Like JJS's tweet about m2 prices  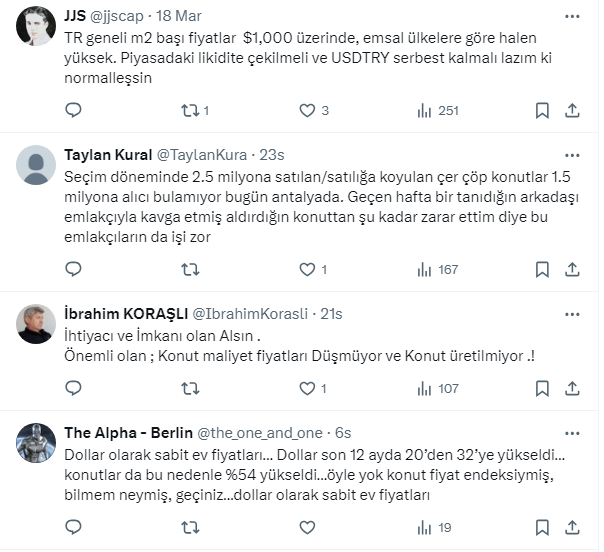308,110
